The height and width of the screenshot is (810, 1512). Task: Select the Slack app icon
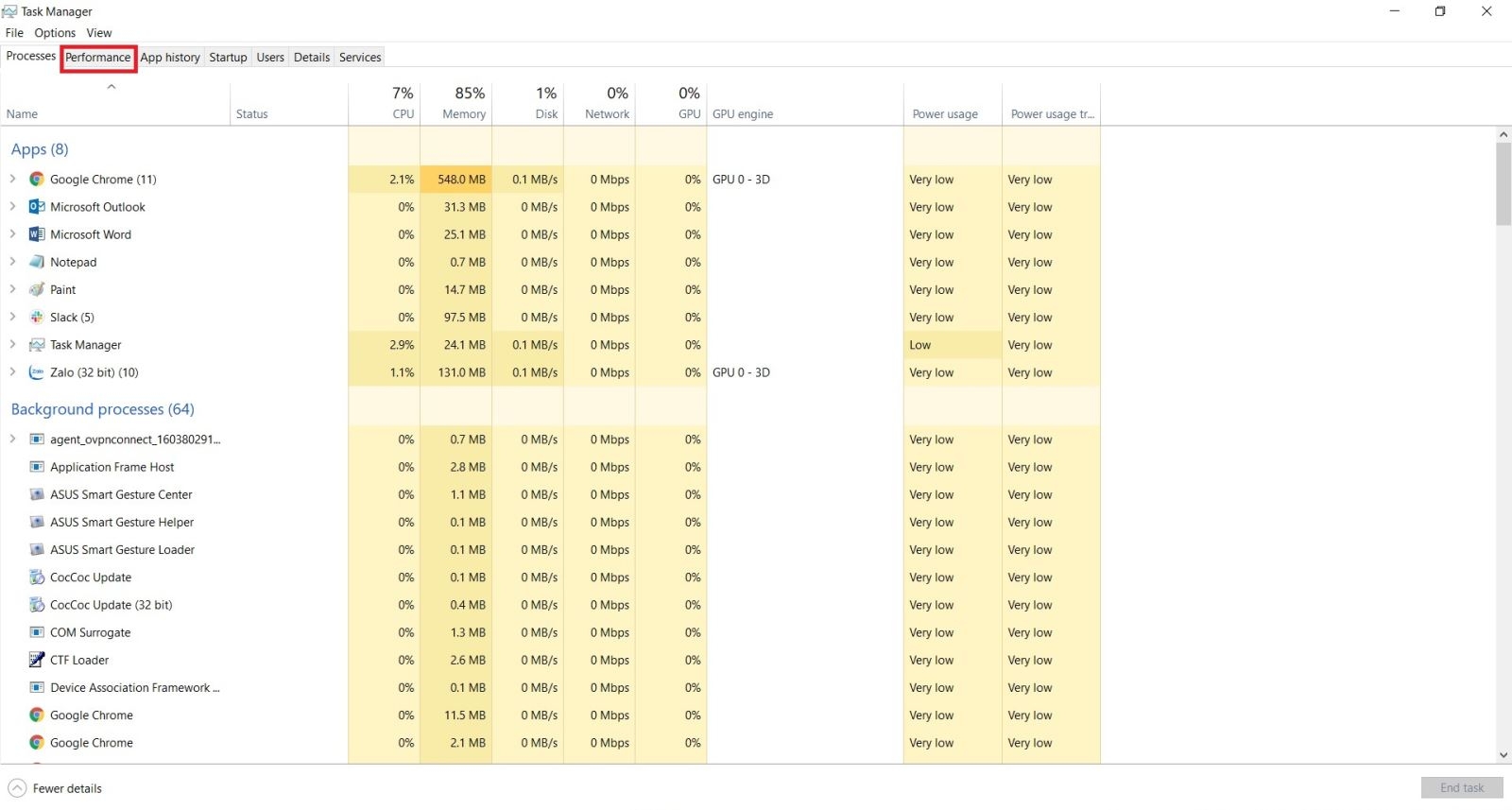37,318
